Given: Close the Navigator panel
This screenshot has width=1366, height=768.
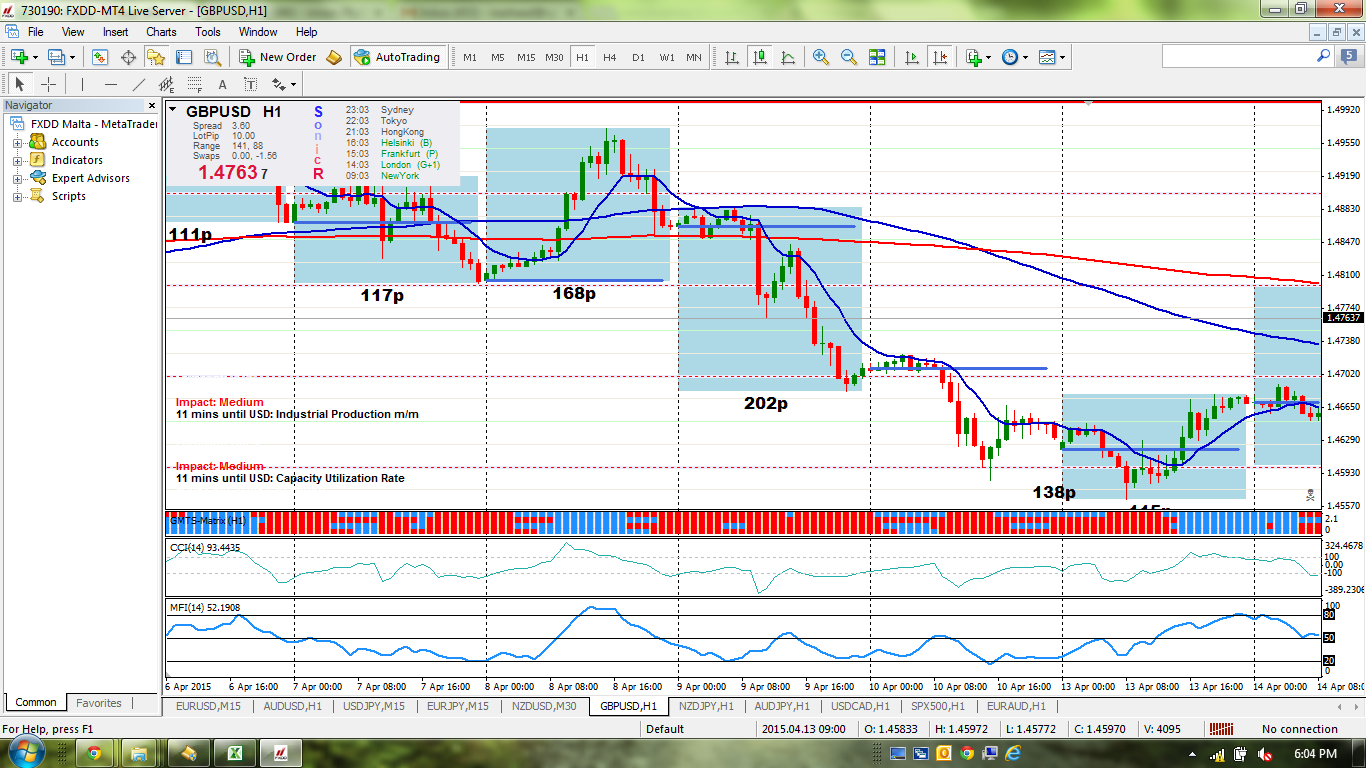Looking at the screenshot, I should click(x=152, y=106).
